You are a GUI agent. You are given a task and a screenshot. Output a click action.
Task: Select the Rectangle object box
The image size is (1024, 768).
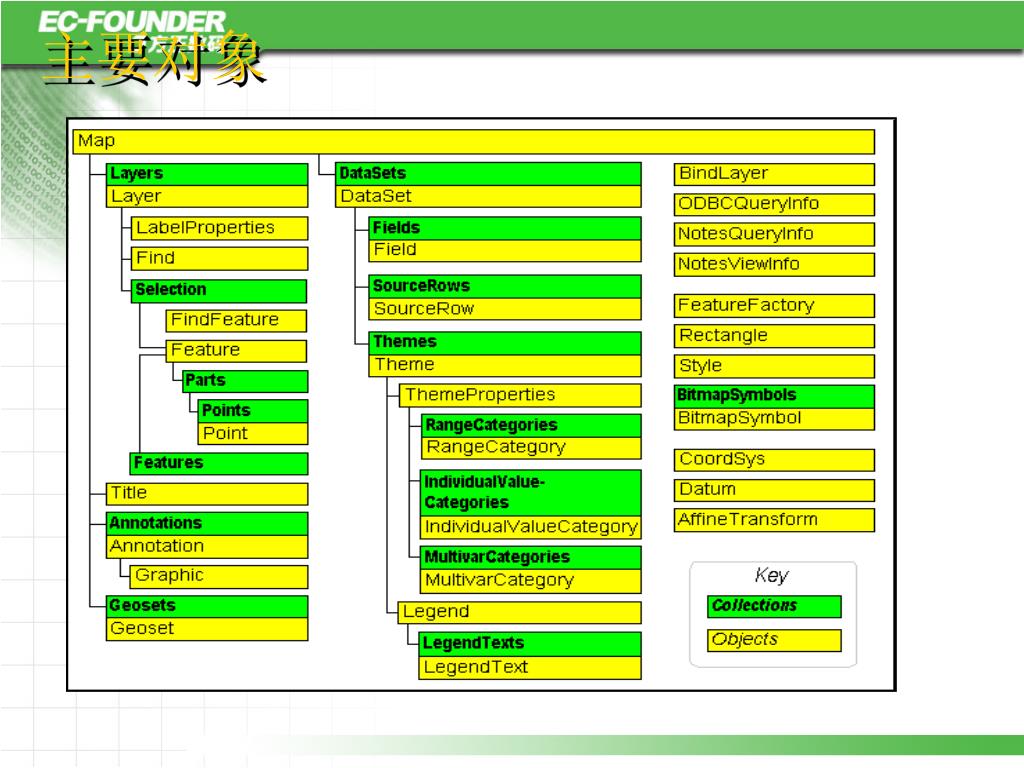774,336
